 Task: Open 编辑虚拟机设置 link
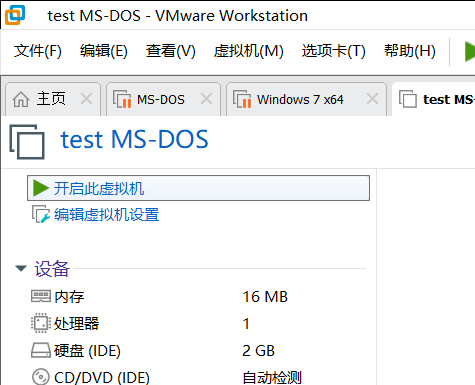[106, 215]
